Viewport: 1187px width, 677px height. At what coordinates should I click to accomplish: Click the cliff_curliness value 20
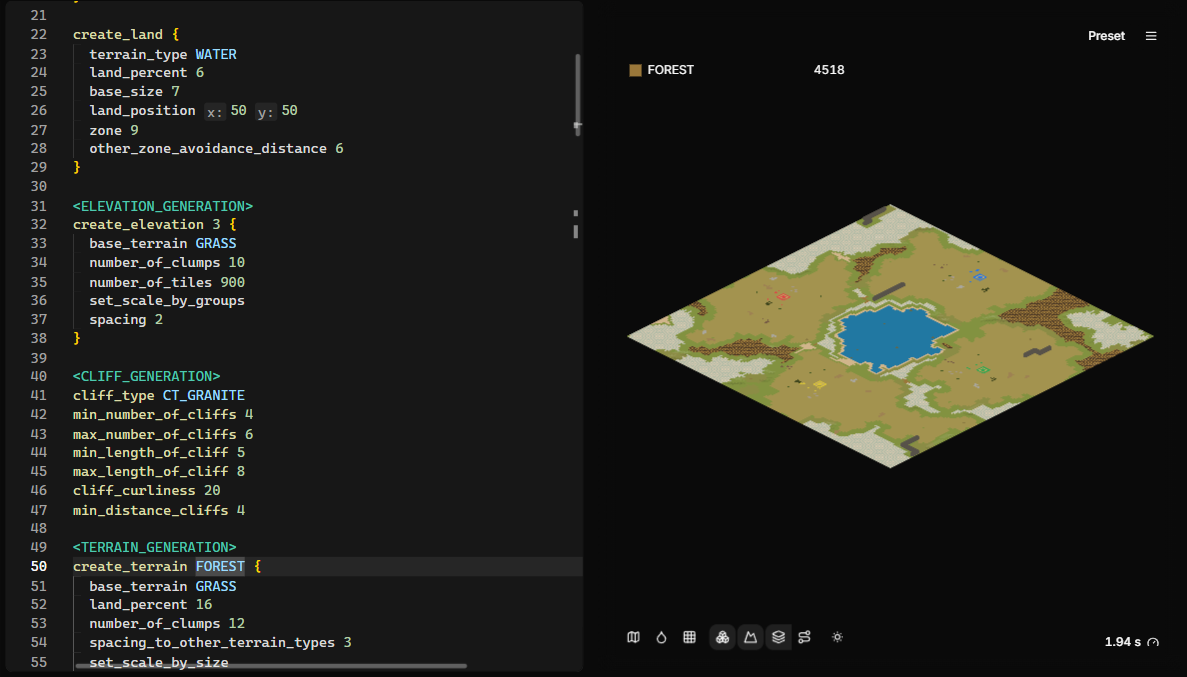point(212,491)
